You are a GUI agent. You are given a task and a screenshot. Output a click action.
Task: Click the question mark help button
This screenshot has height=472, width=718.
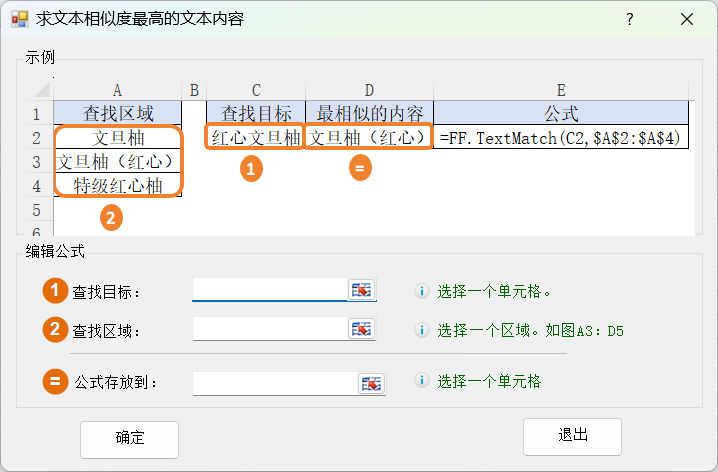(629, 20)
